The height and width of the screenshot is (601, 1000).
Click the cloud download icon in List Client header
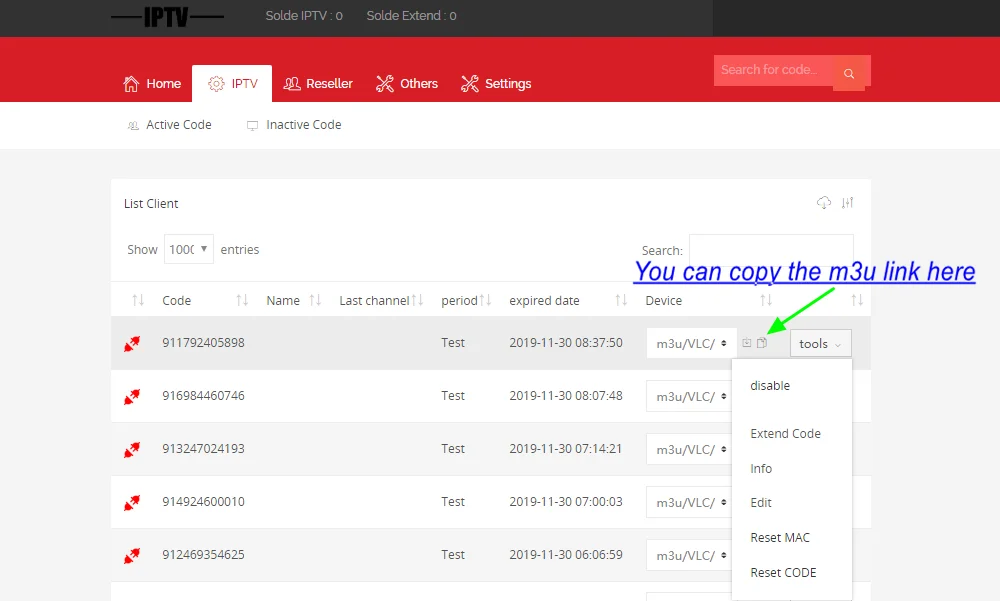pyautogui.click(x=824, y=203)
